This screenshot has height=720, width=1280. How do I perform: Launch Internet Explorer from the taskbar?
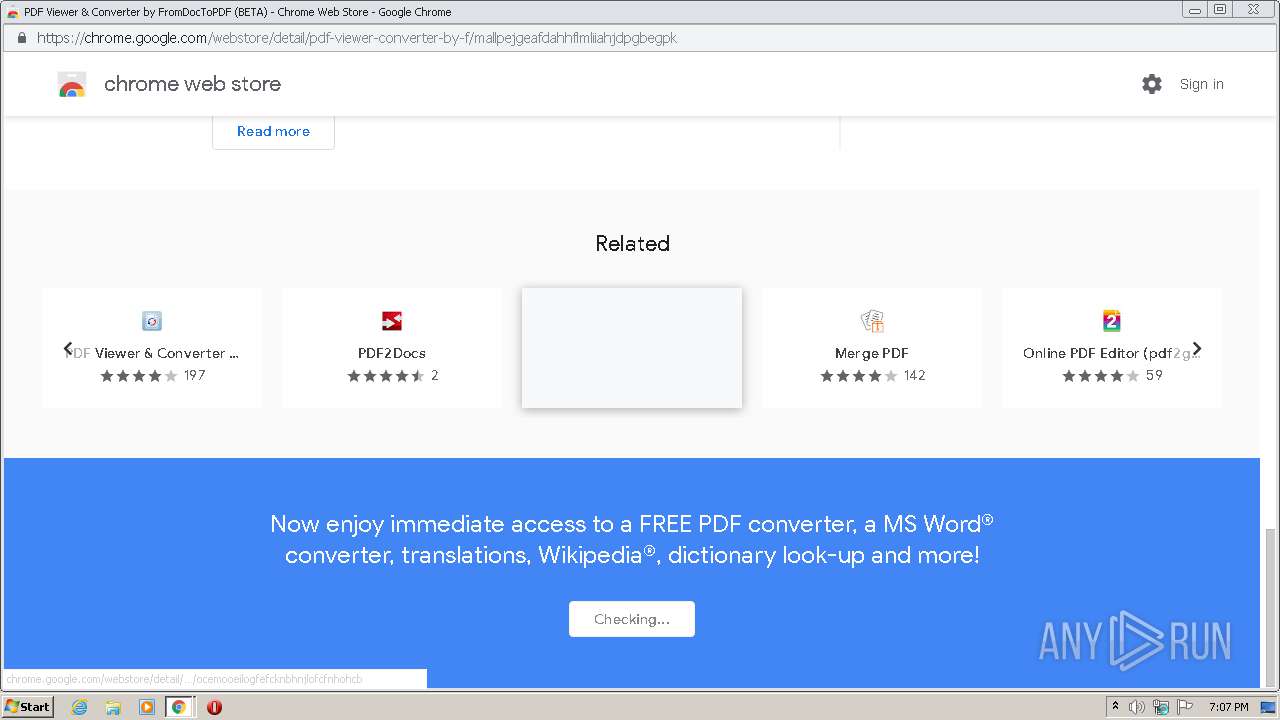click(79, 707)
